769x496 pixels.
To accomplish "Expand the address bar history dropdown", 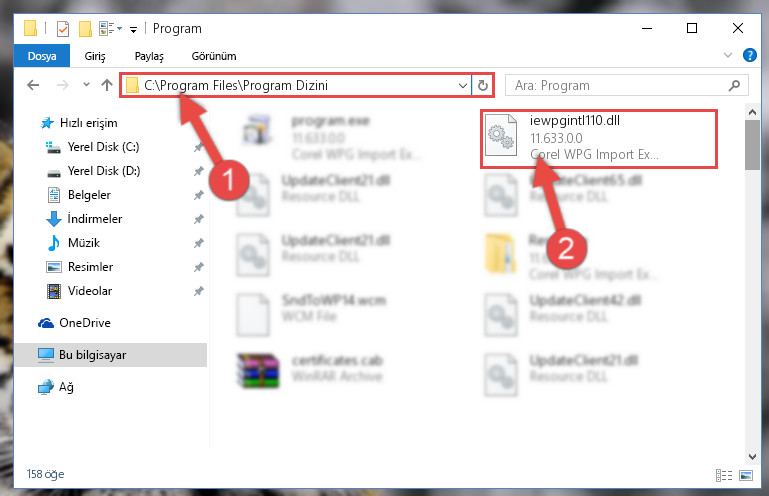I will coord(462,85).
